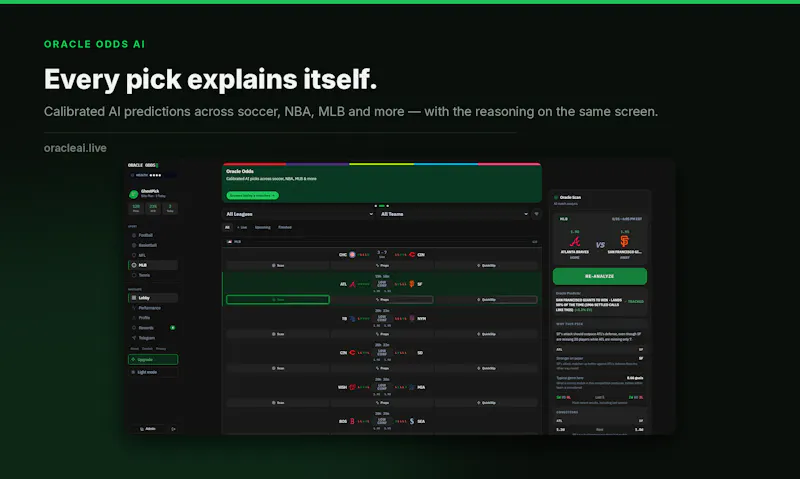Click the Mariners logo next to SEA

[x=412, y=421]
